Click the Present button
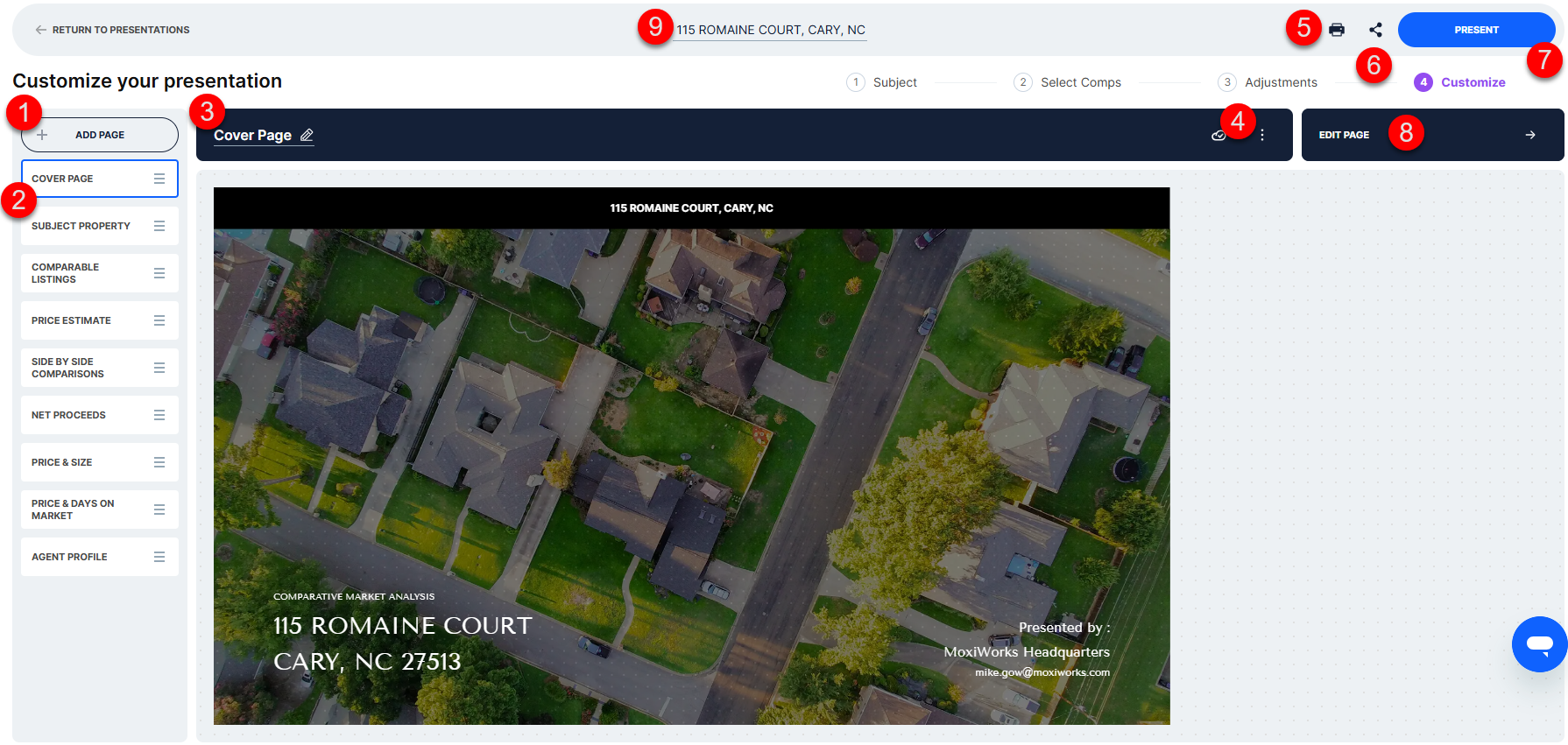 1476,30
